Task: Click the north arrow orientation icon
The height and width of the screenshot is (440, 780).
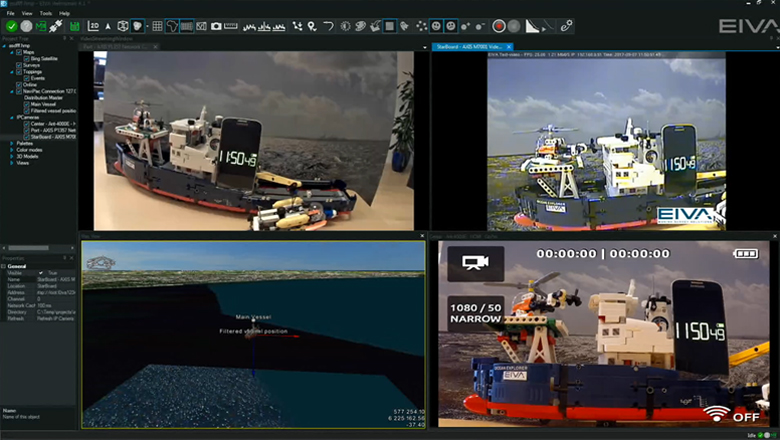Action: 108,26
